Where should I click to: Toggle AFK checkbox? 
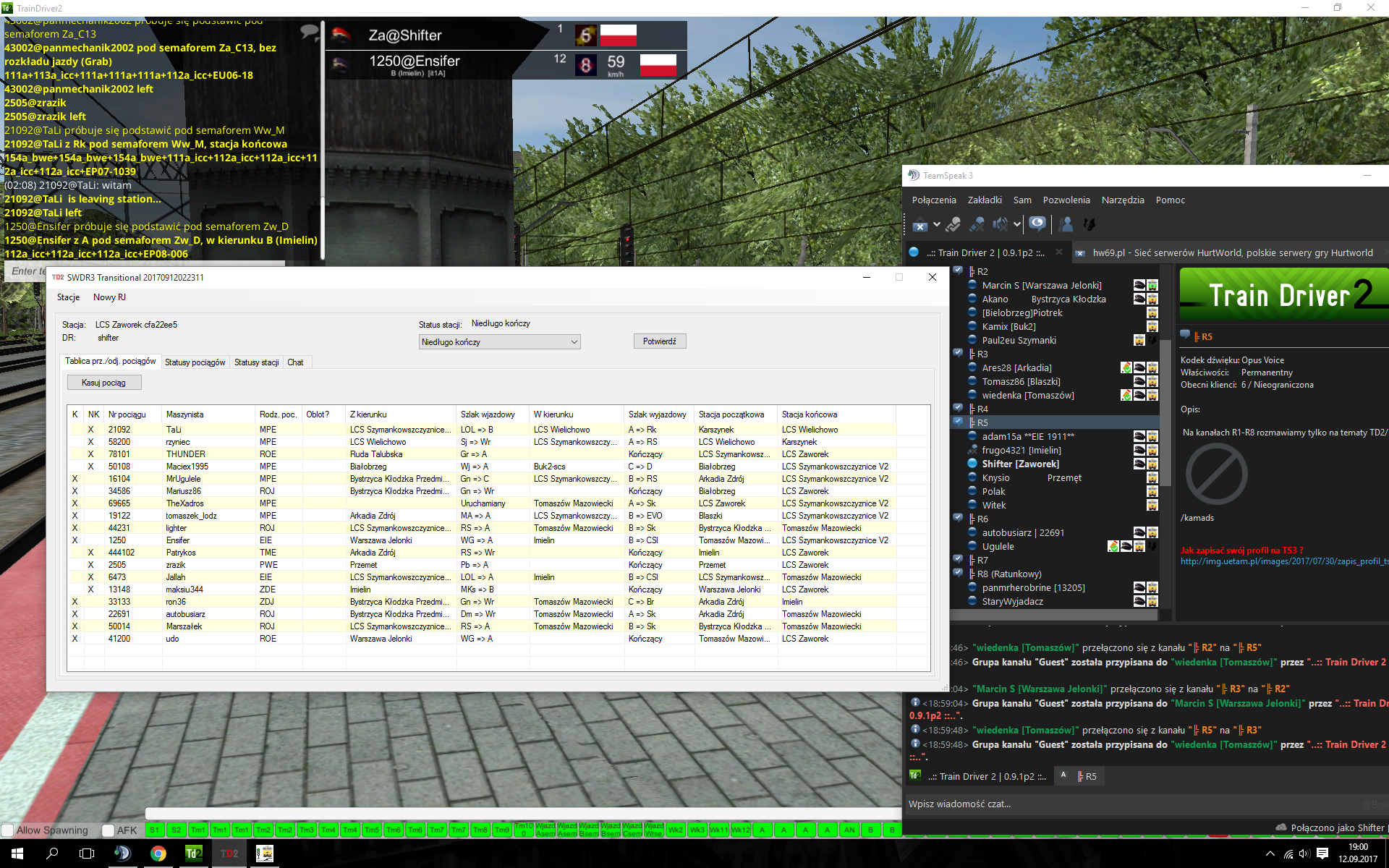(x=109, y=830)
